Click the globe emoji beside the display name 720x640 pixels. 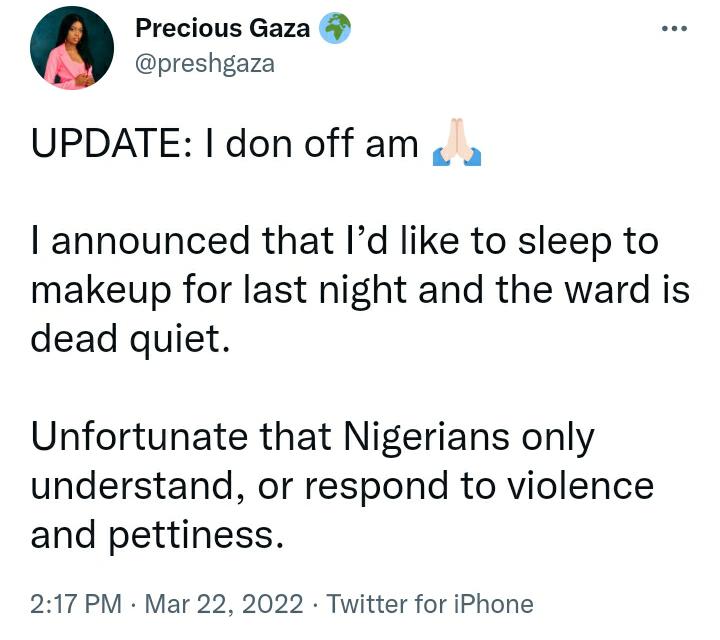point(335,28)
